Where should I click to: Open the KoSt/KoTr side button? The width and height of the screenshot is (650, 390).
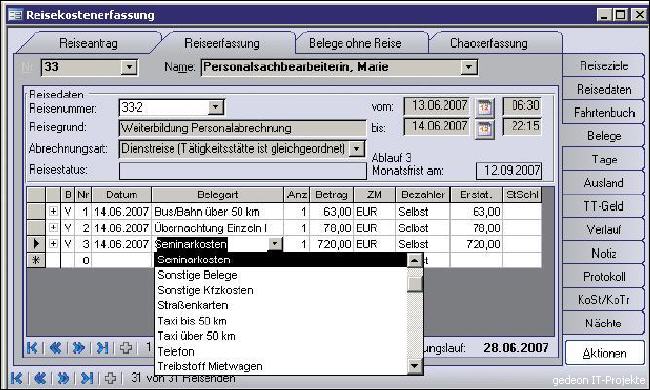(x=604, y=300)
